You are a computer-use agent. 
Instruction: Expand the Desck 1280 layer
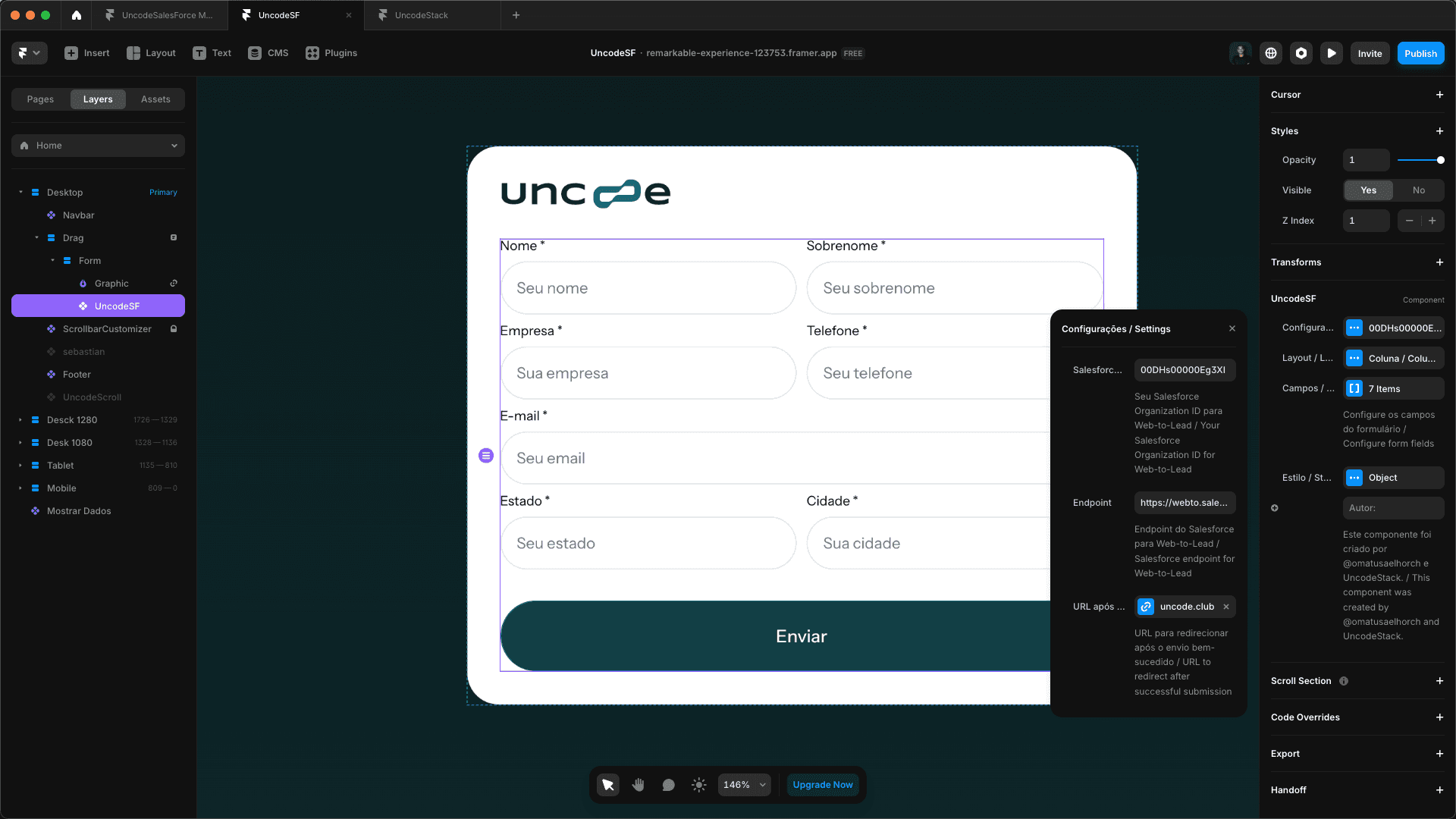pyautogui.click(x=20, y=420)
